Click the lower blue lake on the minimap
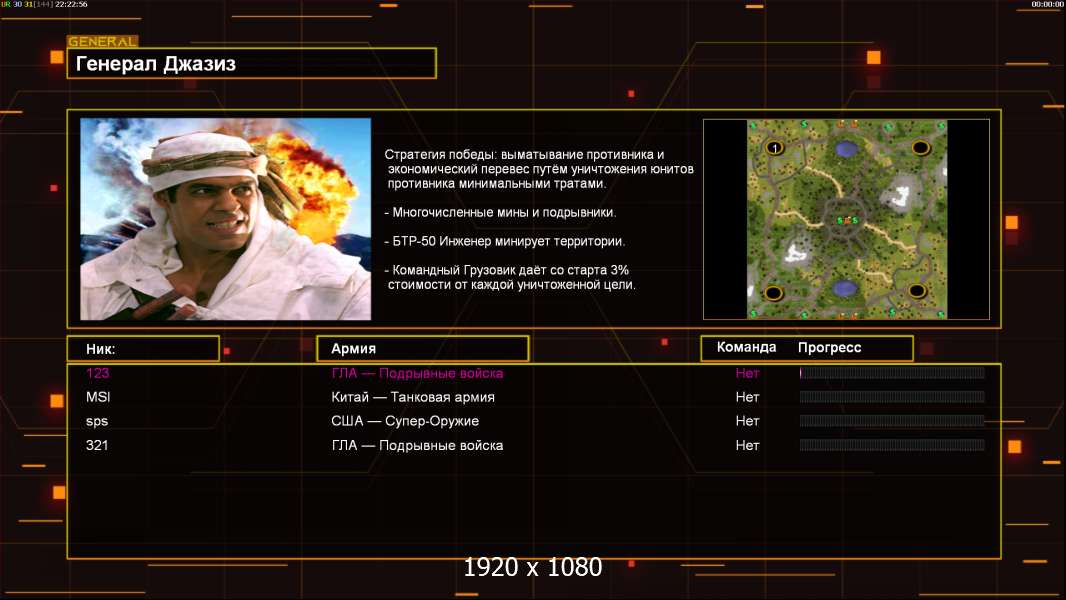 [847, 288]
